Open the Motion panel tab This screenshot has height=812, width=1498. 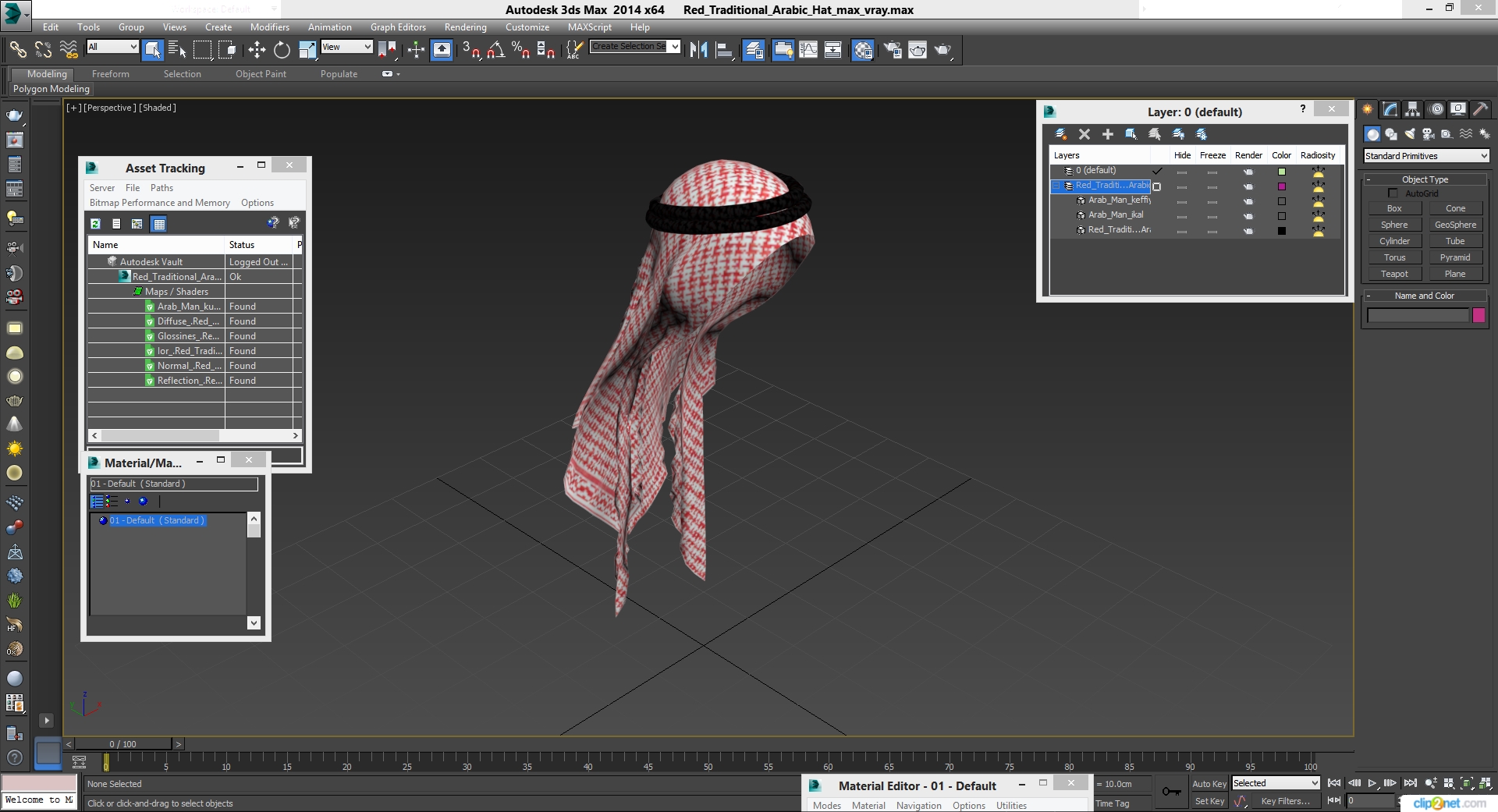[x=1436, y=109]
